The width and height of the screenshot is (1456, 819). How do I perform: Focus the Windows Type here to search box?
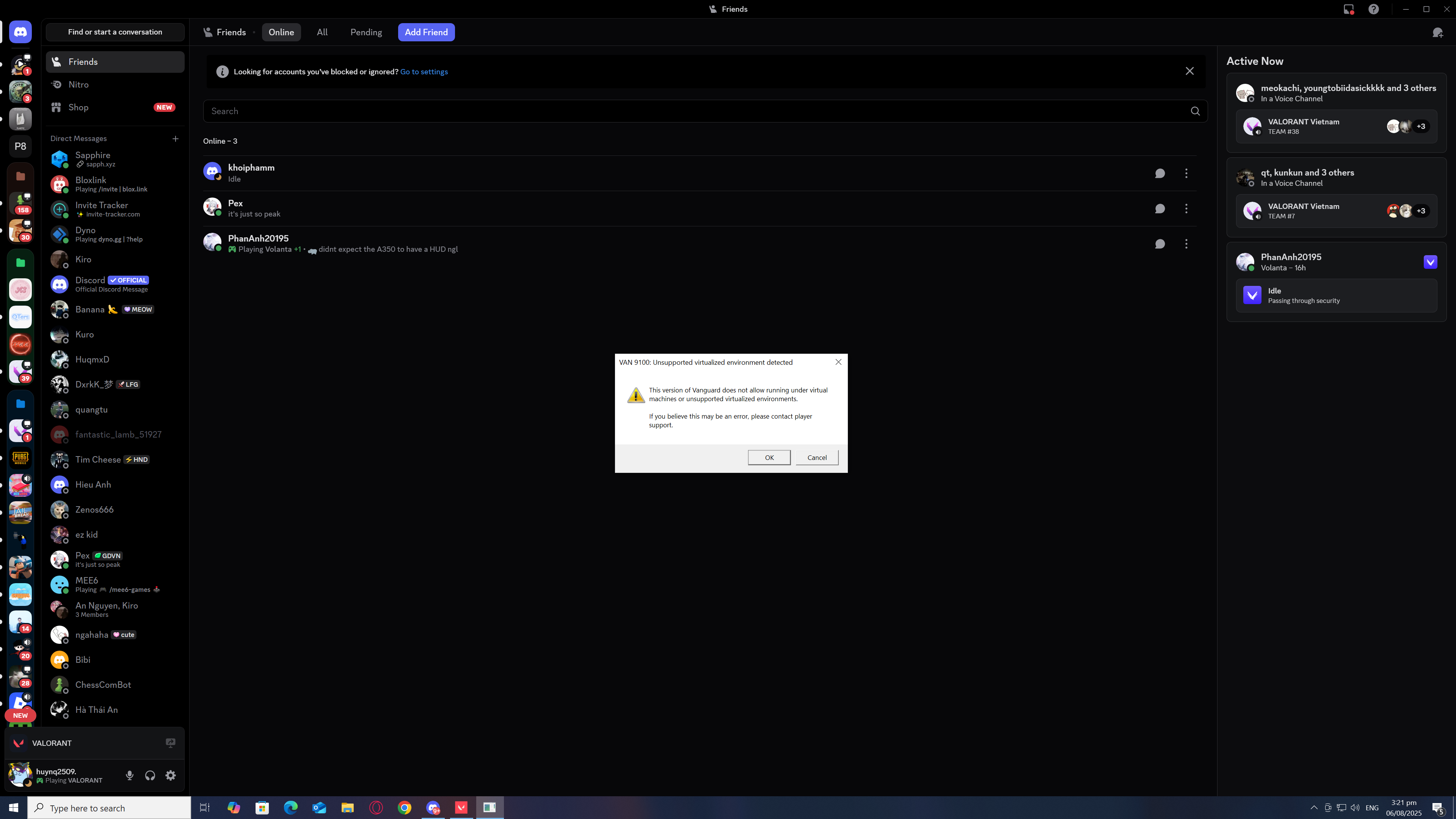click(x=110, y=808)
